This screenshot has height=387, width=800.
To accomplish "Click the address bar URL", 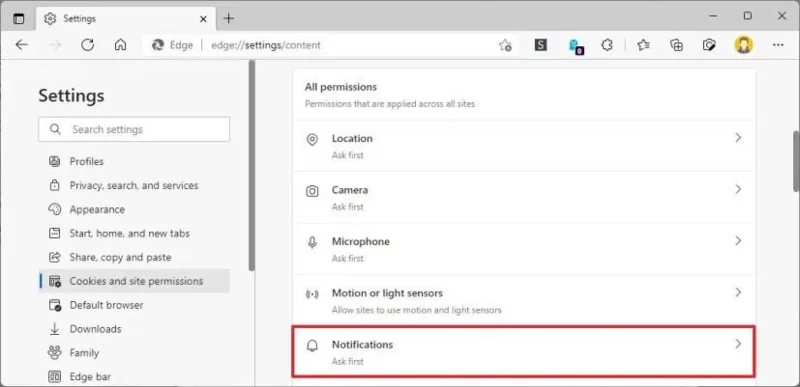I will point(266,45).
